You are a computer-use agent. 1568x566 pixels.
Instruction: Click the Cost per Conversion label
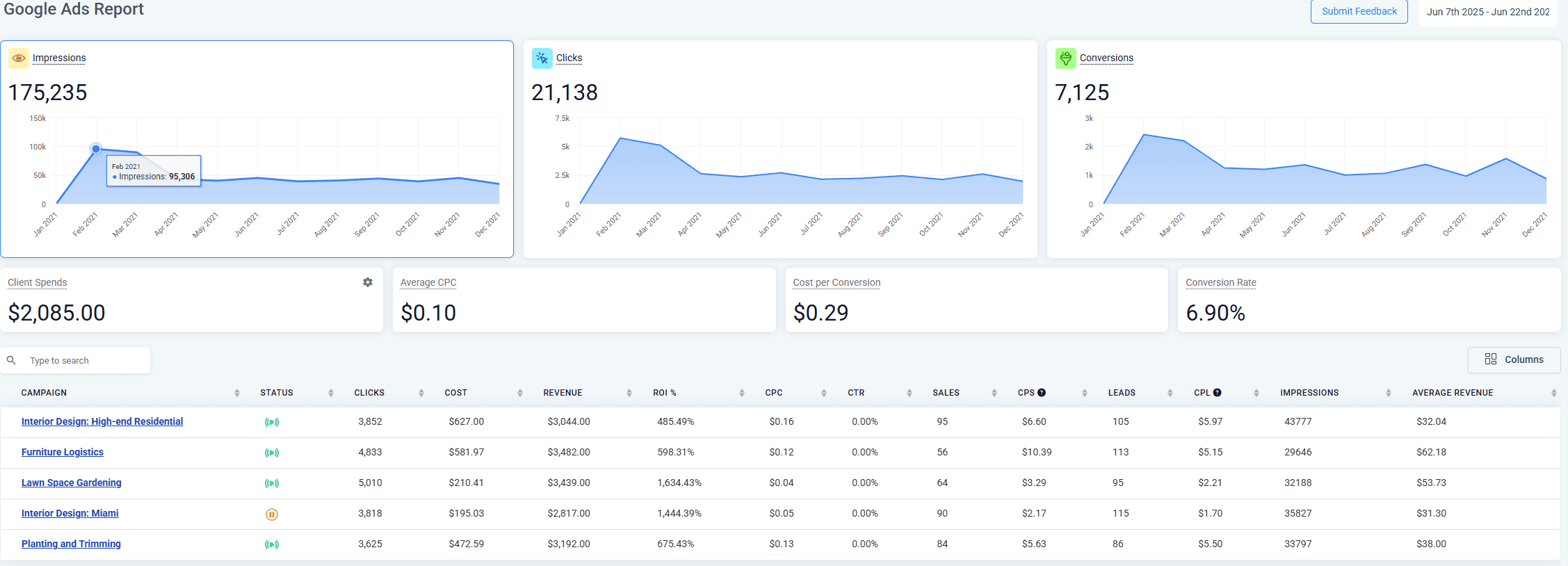[x=836, y=282]
